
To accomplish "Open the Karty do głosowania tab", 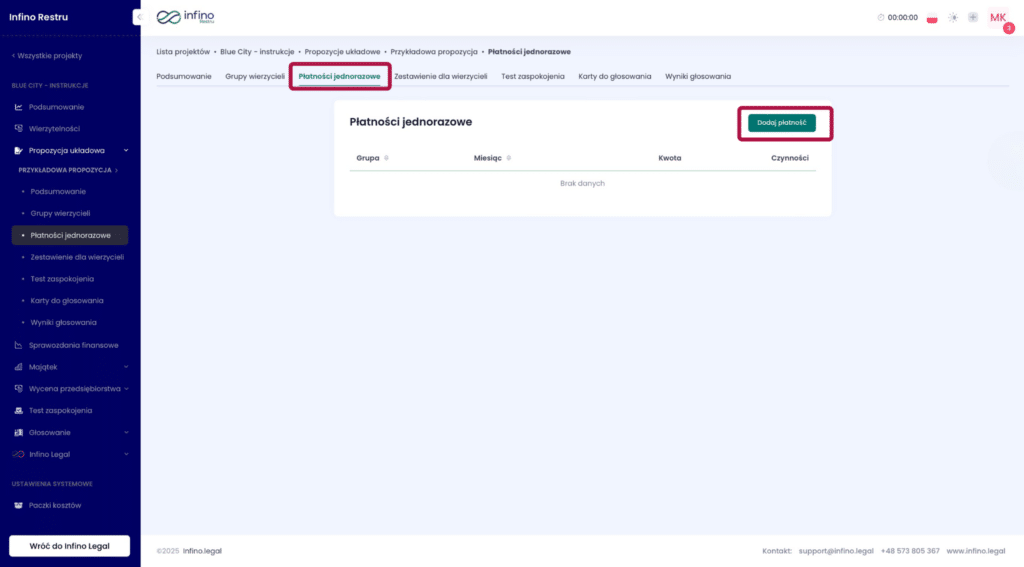I will pyautogui.click(x=614, y=76).
